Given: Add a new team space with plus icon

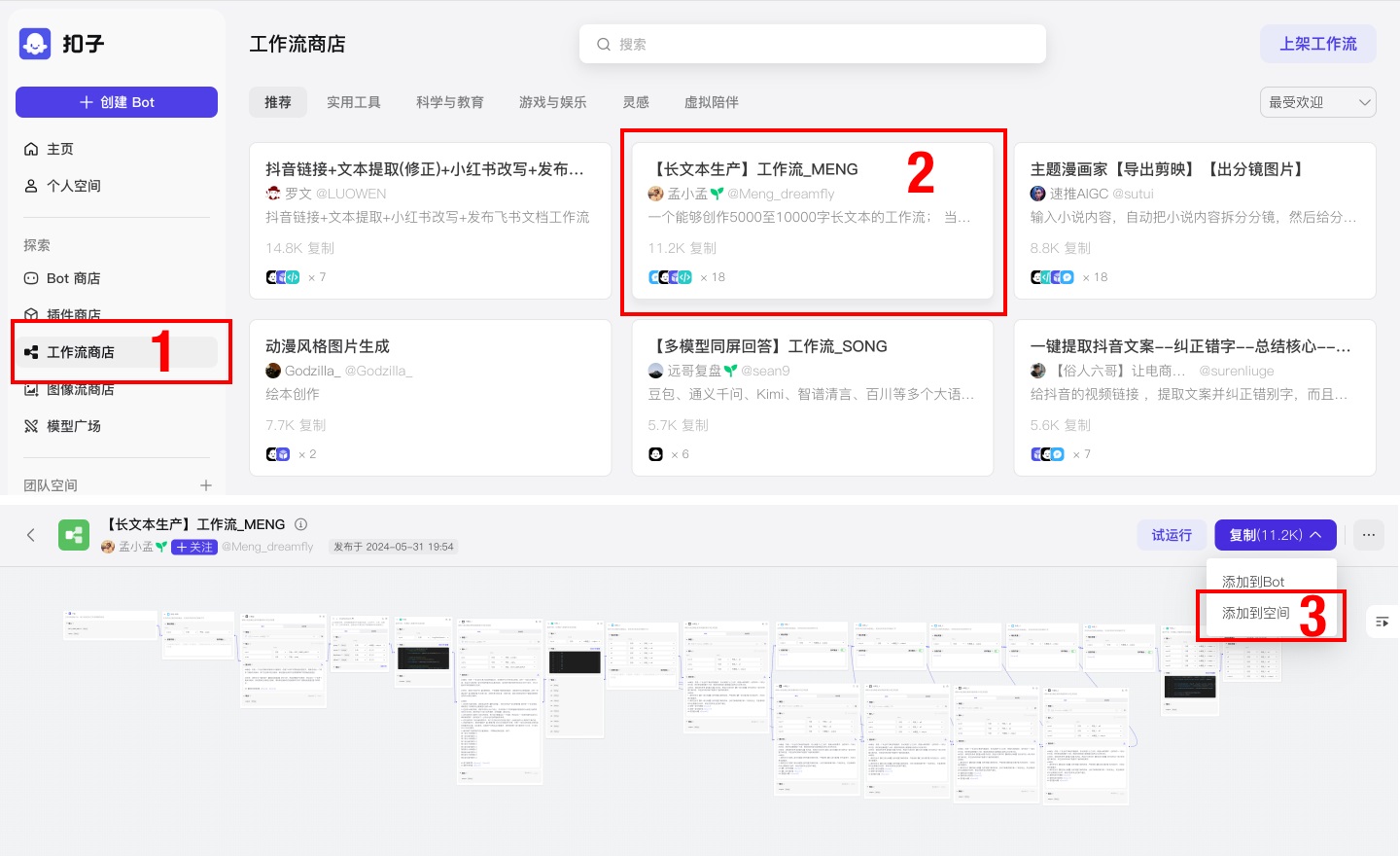Looking at the screenshot, I should tap(206, 485).
